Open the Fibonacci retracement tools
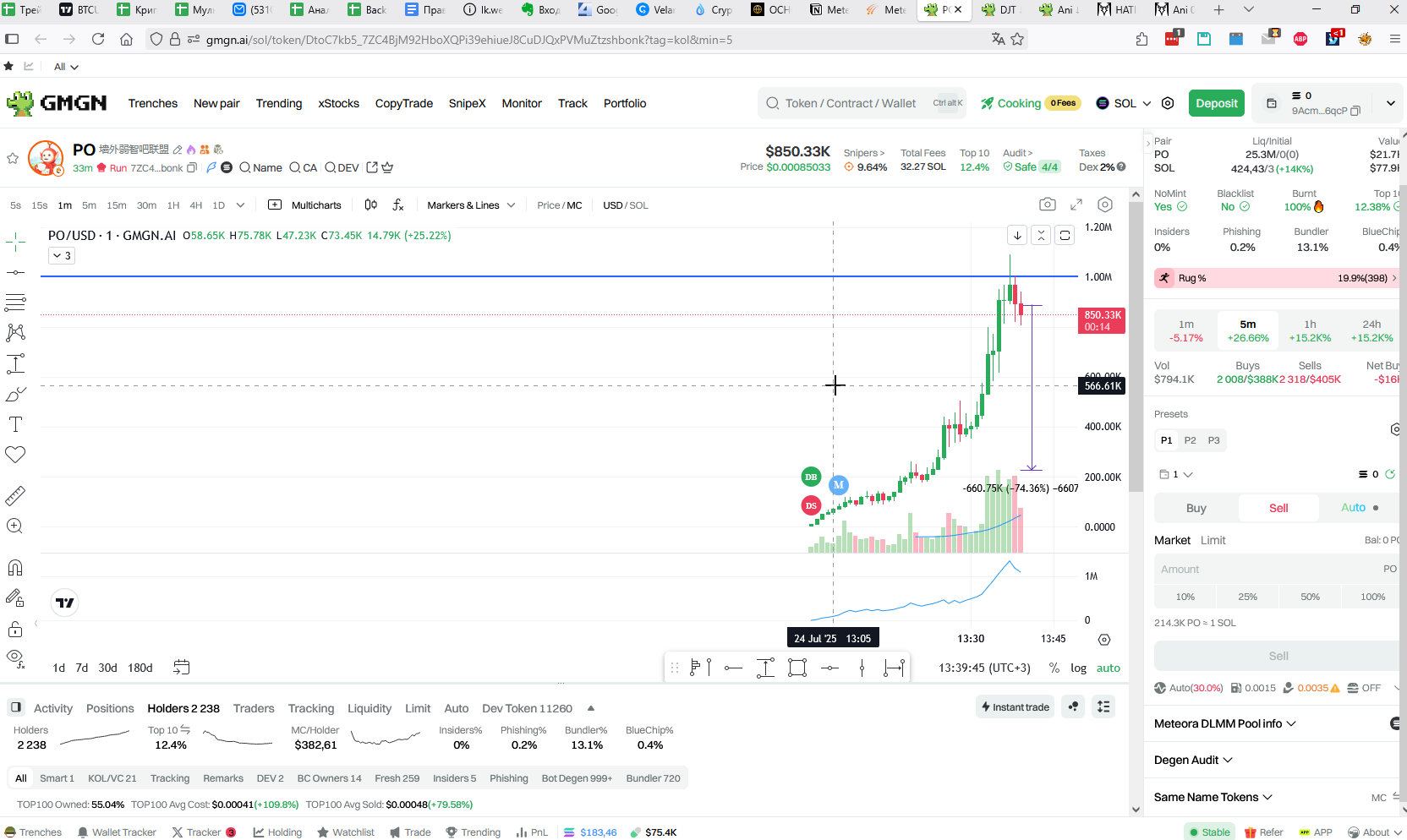 (15, 303)
